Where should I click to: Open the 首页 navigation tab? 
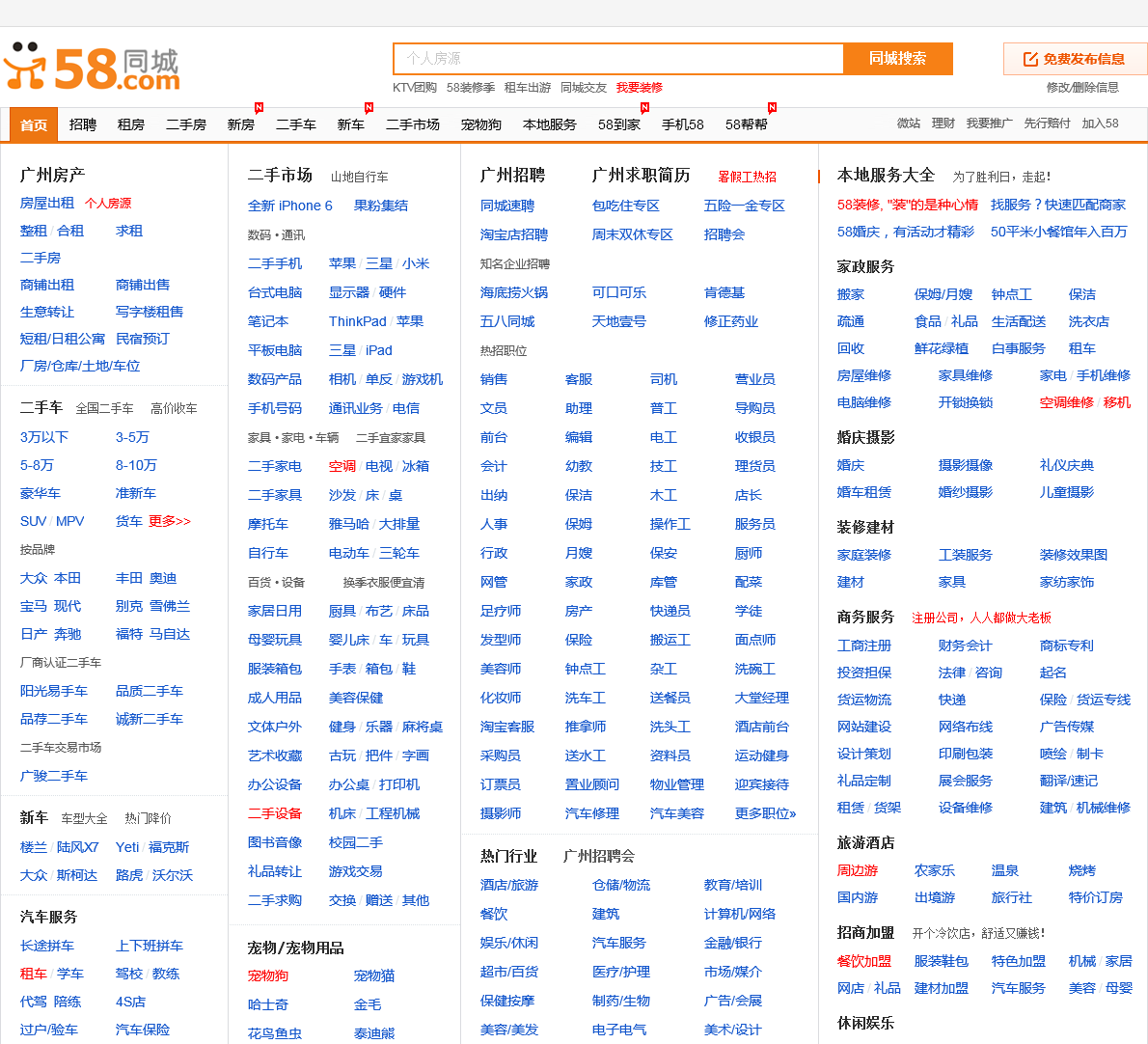tap(34, 125)
